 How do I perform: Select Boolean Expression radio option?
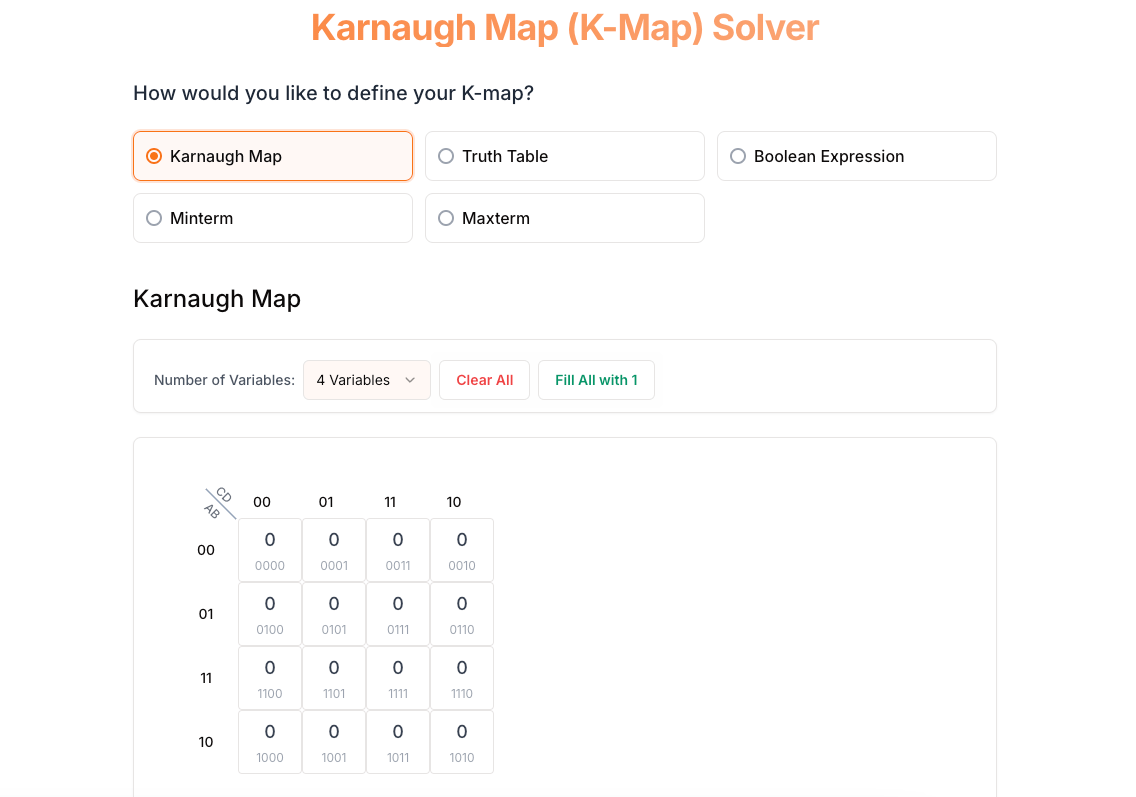[x=856, y=156]
